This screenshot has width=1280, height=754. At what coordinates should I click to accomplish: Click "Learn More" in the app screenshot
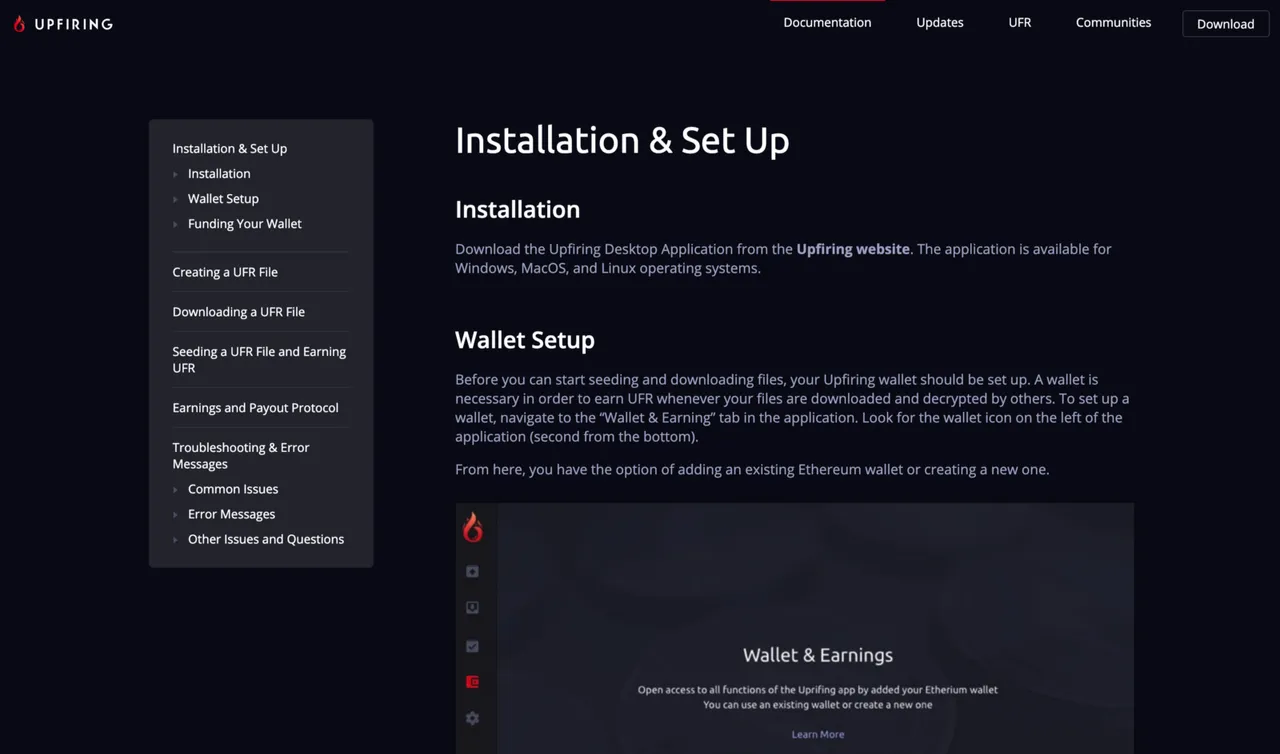(x=818, y=734)
